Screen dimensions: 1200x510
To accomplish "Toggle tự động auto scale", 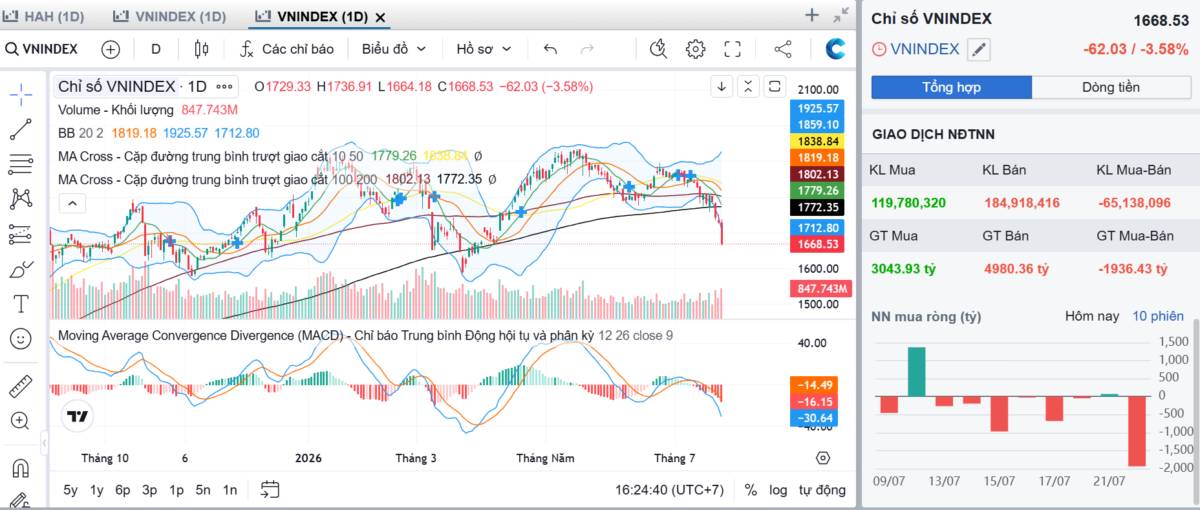I will [x=822, y=490].
